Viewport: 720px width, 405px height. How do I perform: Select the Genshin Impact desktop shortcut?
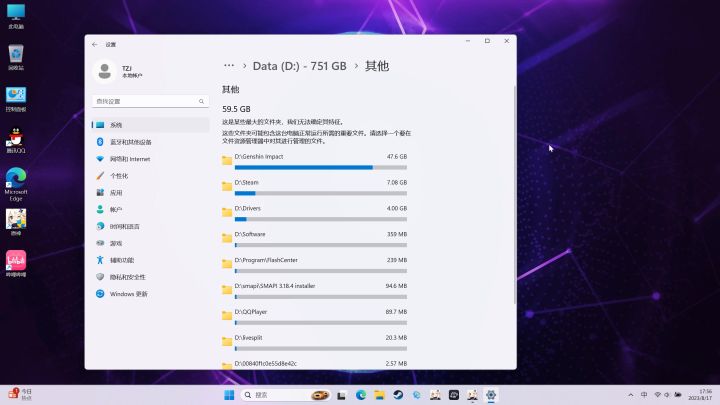[x=16, y=223]
